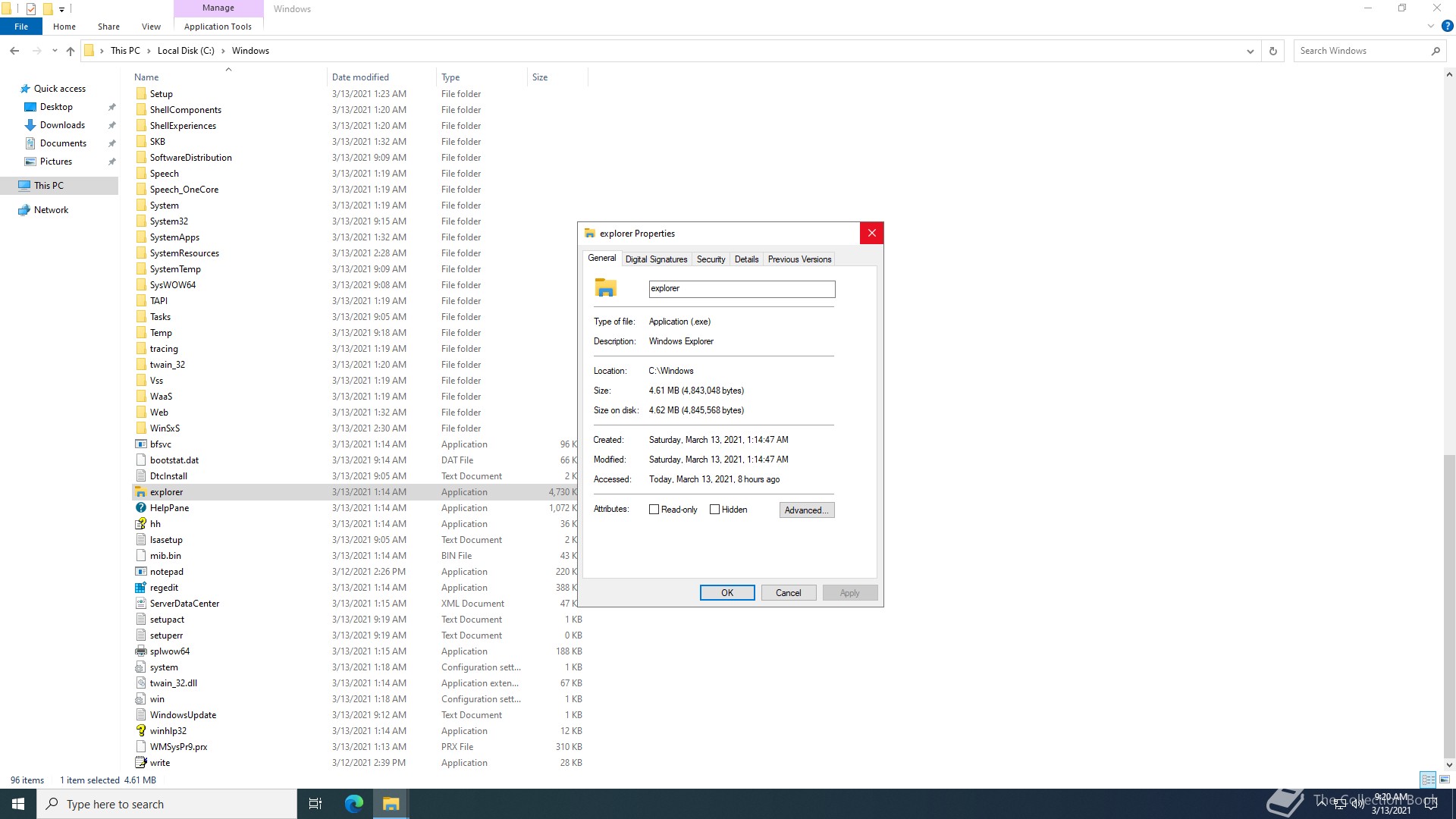This screenshot has width=1456, height=819.
Task: Refresh the Windows folder view
Action: [1273, 51]
